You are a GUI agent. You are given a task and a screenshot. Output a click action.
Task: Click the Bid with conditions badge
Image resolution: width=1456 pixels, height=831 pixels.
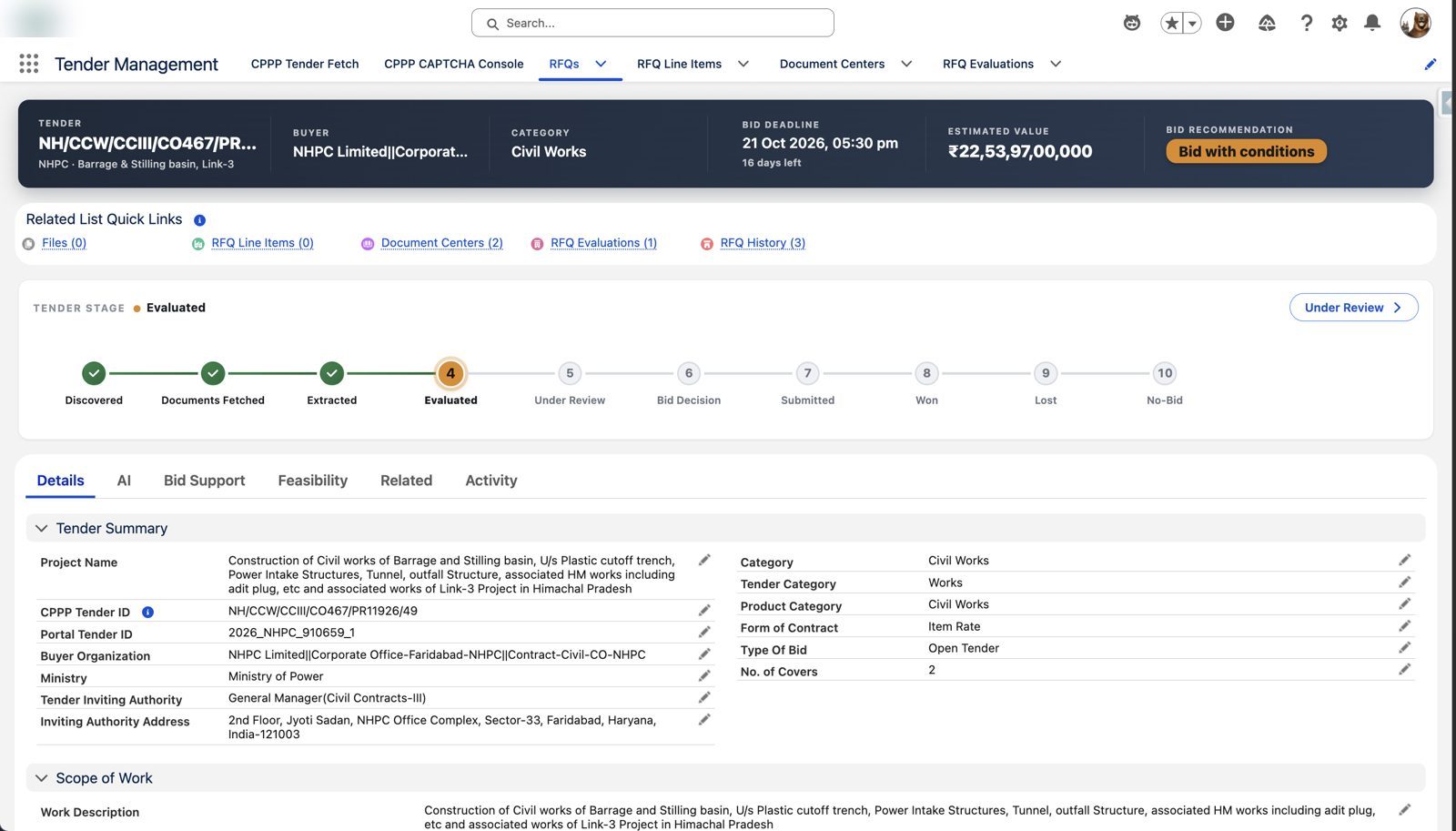tap(1246, 151)
